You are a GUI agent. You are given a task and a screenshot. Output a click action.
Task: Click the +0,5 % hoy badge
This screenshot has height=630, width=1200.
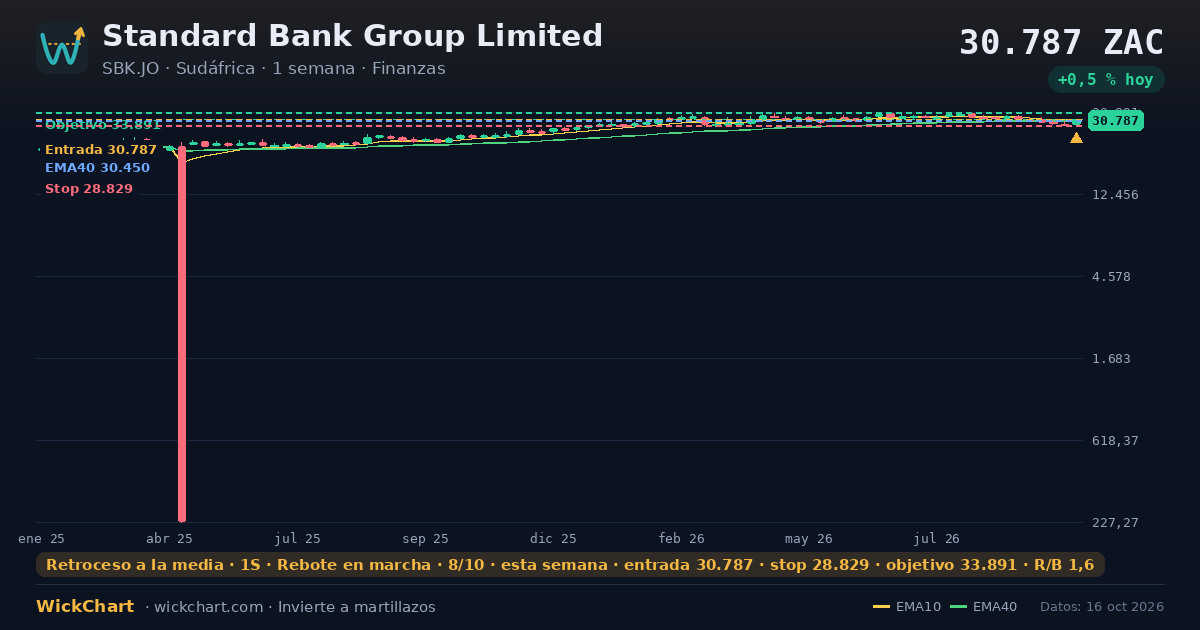[x=1105, y=80]
